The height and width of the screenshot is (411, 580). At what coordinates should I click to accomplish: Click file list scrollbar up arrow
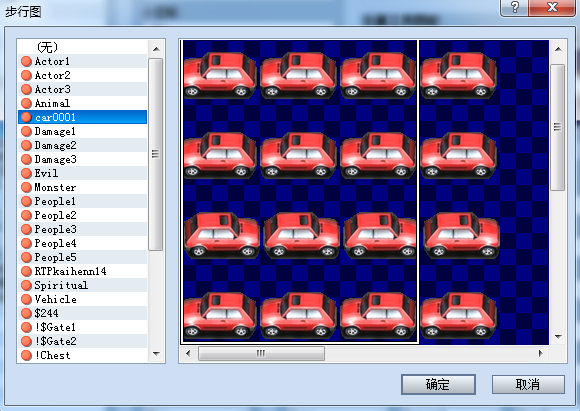tap(156, 49)
